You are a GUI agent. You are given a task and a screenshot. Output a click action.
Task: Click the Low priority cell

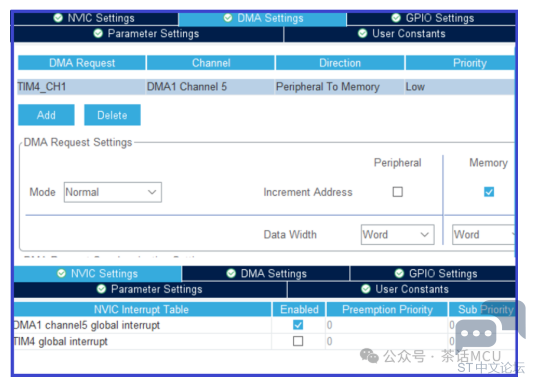459,87
